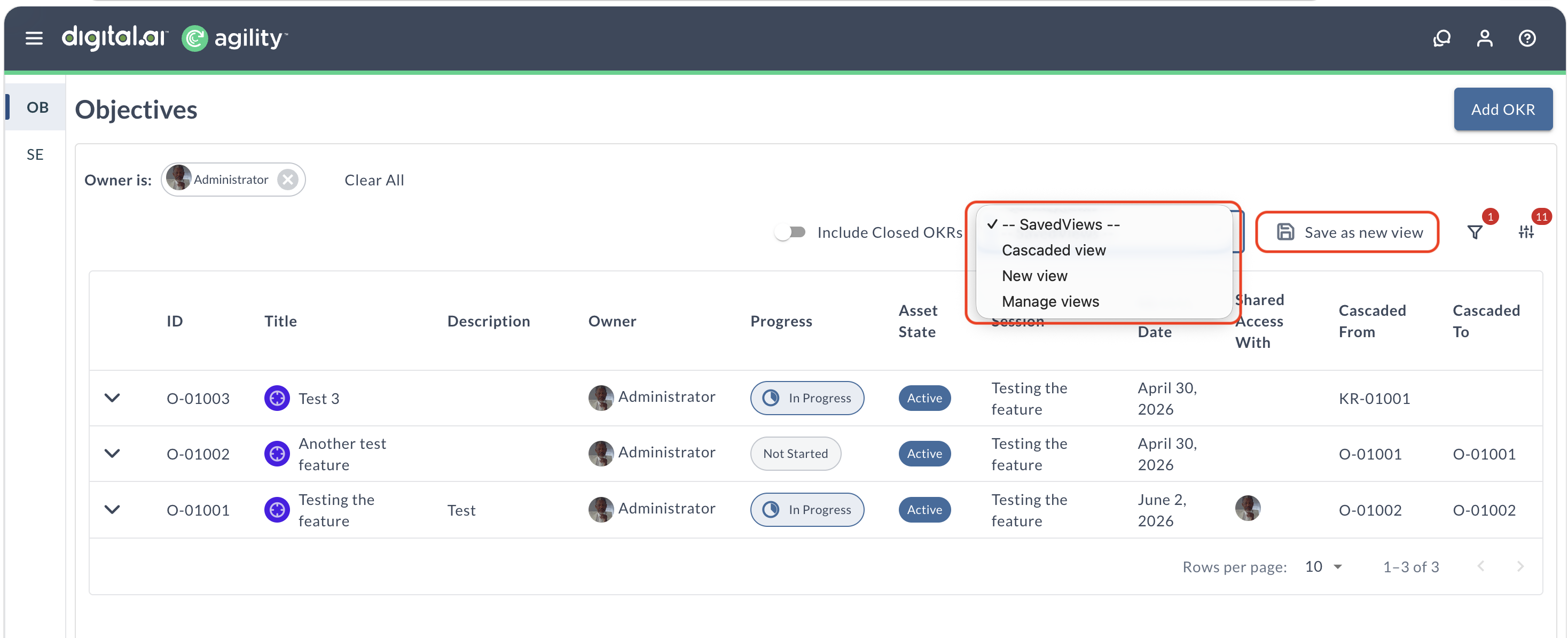Click objective icon for Test 3
This screenshot has height=638, width=1568.
(277, 398)
